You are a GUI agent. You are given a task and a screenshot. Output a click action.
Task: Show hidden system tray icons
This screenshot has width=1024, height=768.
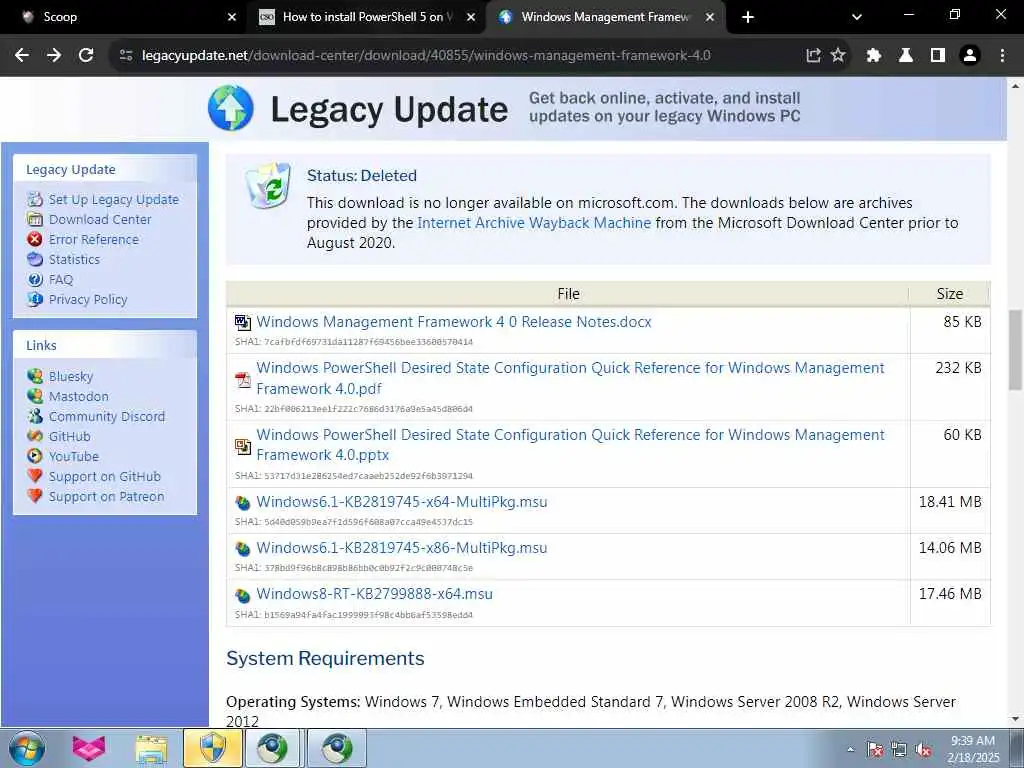pyautogui.click(x=850, y=750)
